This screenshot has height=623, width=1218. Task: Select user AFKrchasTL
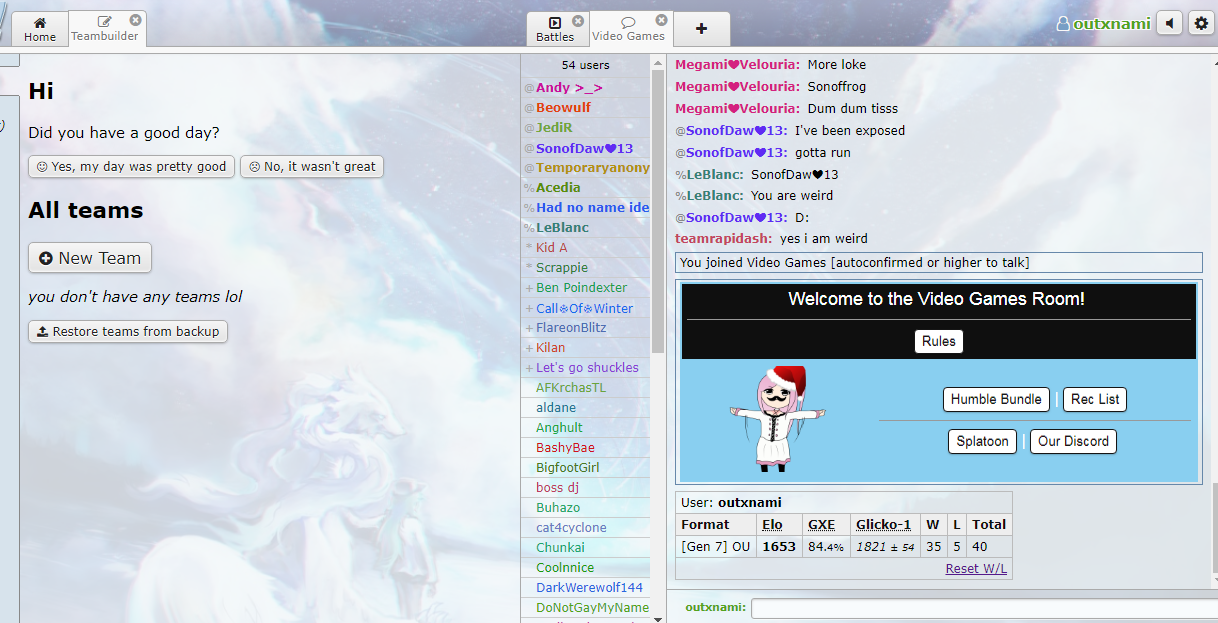[586, 388]
